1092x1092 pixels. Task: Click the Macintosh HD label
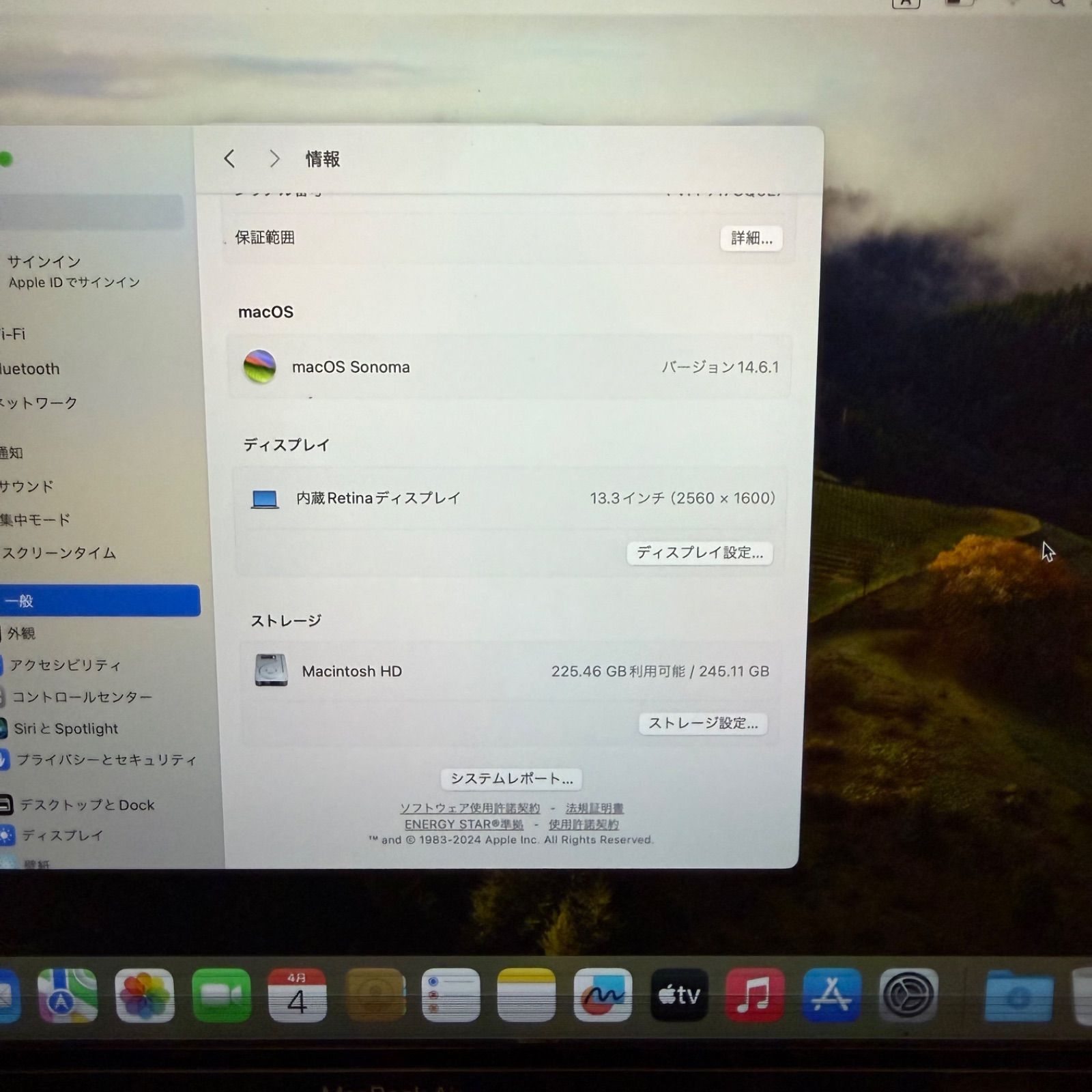pyautogui.click(x=352, y=672)
